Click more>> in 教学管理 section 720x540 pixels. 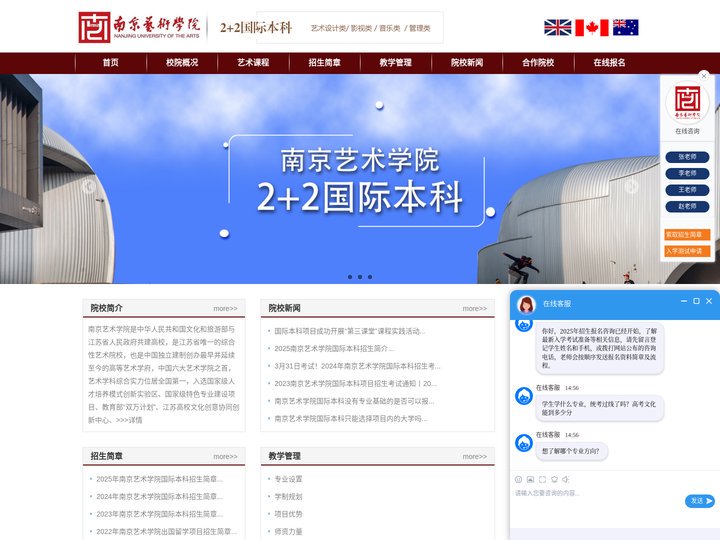coord(475,456)
